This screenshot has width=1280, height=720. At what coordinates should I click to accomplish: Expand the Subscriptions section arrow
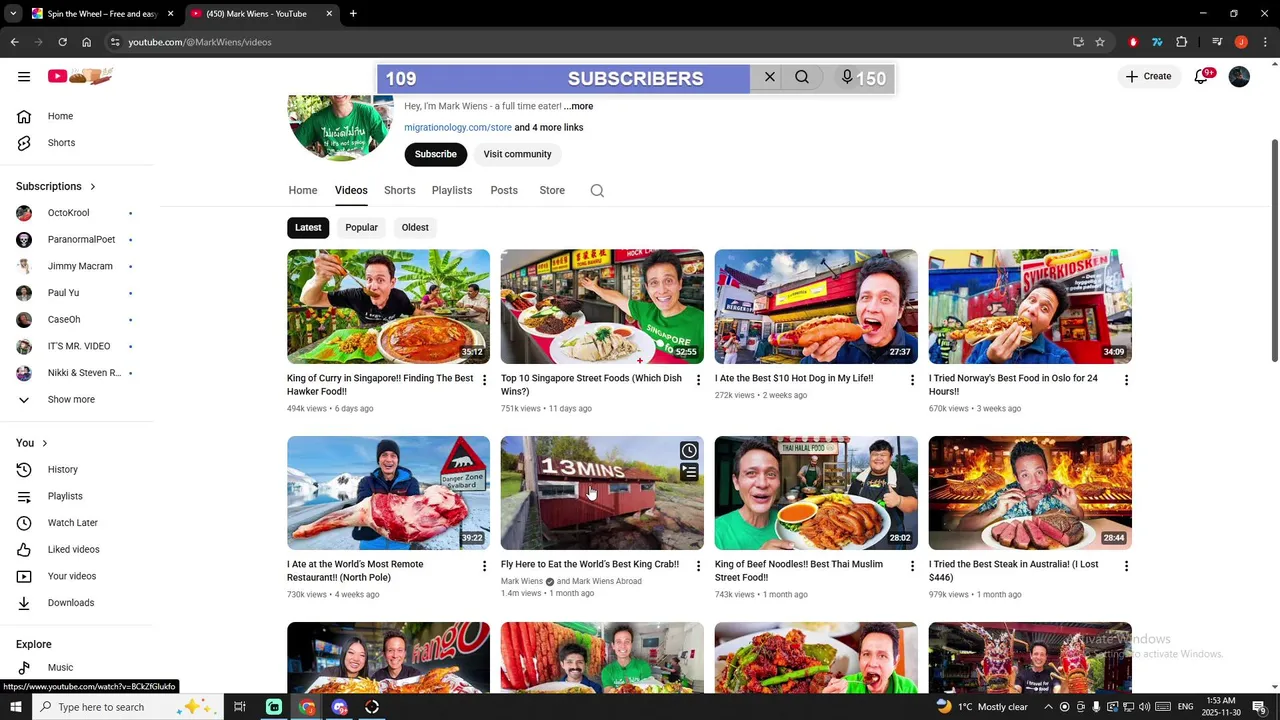point(93,186)
